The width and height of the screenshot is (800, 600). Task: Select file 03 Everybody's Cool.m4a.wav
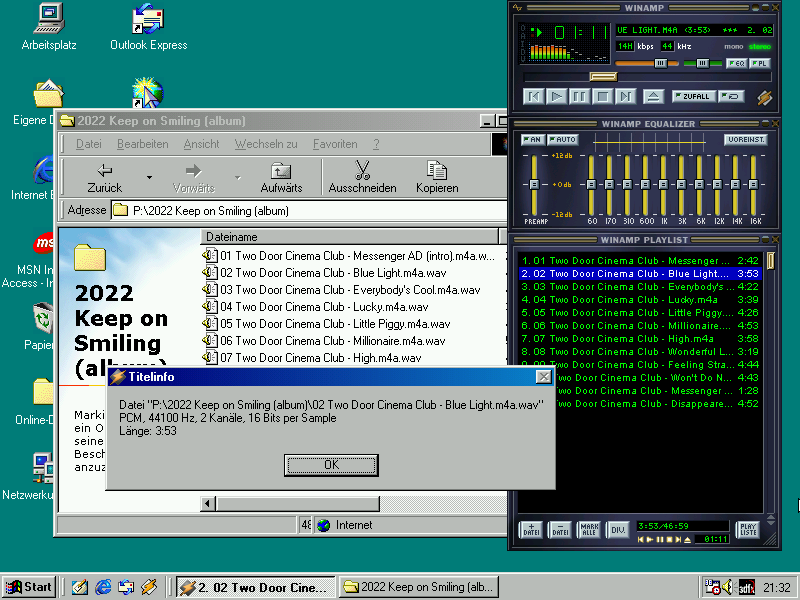pos(341,290)
